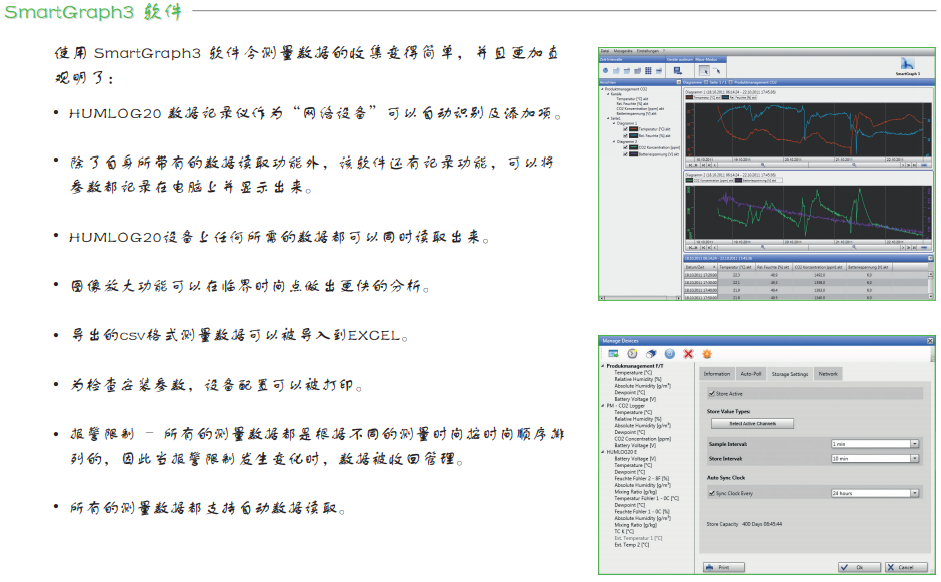This screenshot has height=582, width=941.
Task: Collapse the Produktmanagement F/T device node
Action: click(603, 365)
